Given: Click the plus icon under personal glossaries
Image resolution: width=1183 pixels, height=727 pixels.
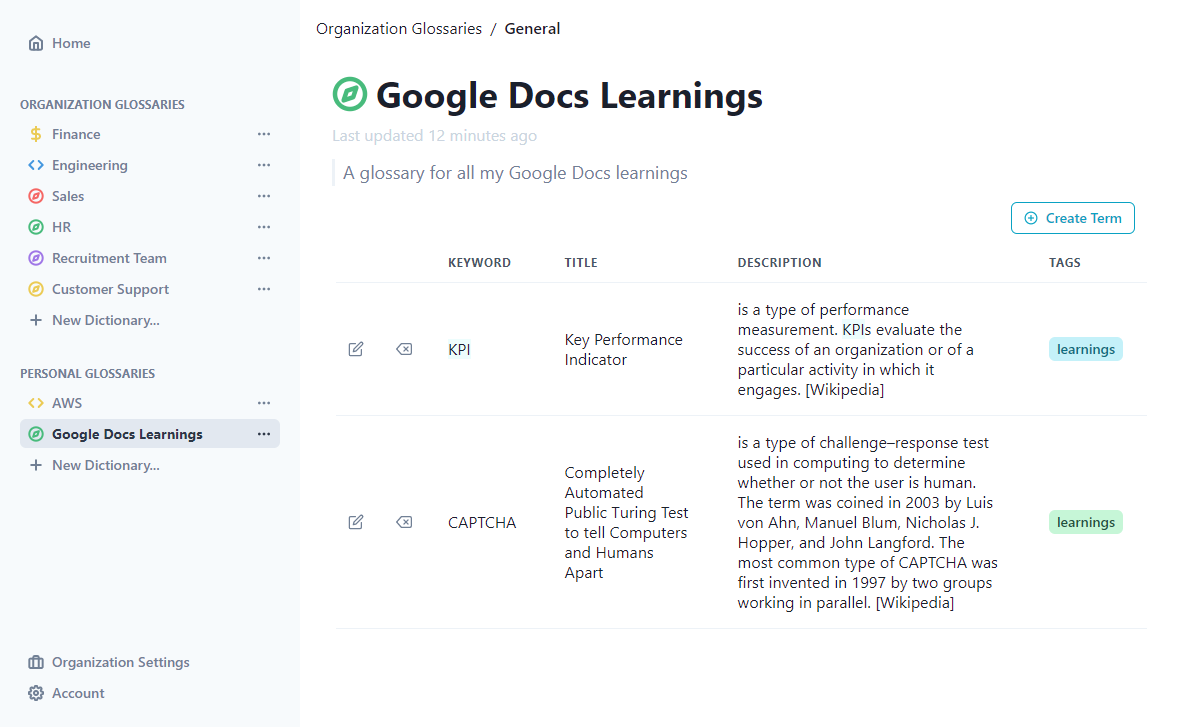Looking at the screenshot, I should click(x=35, y=465).
